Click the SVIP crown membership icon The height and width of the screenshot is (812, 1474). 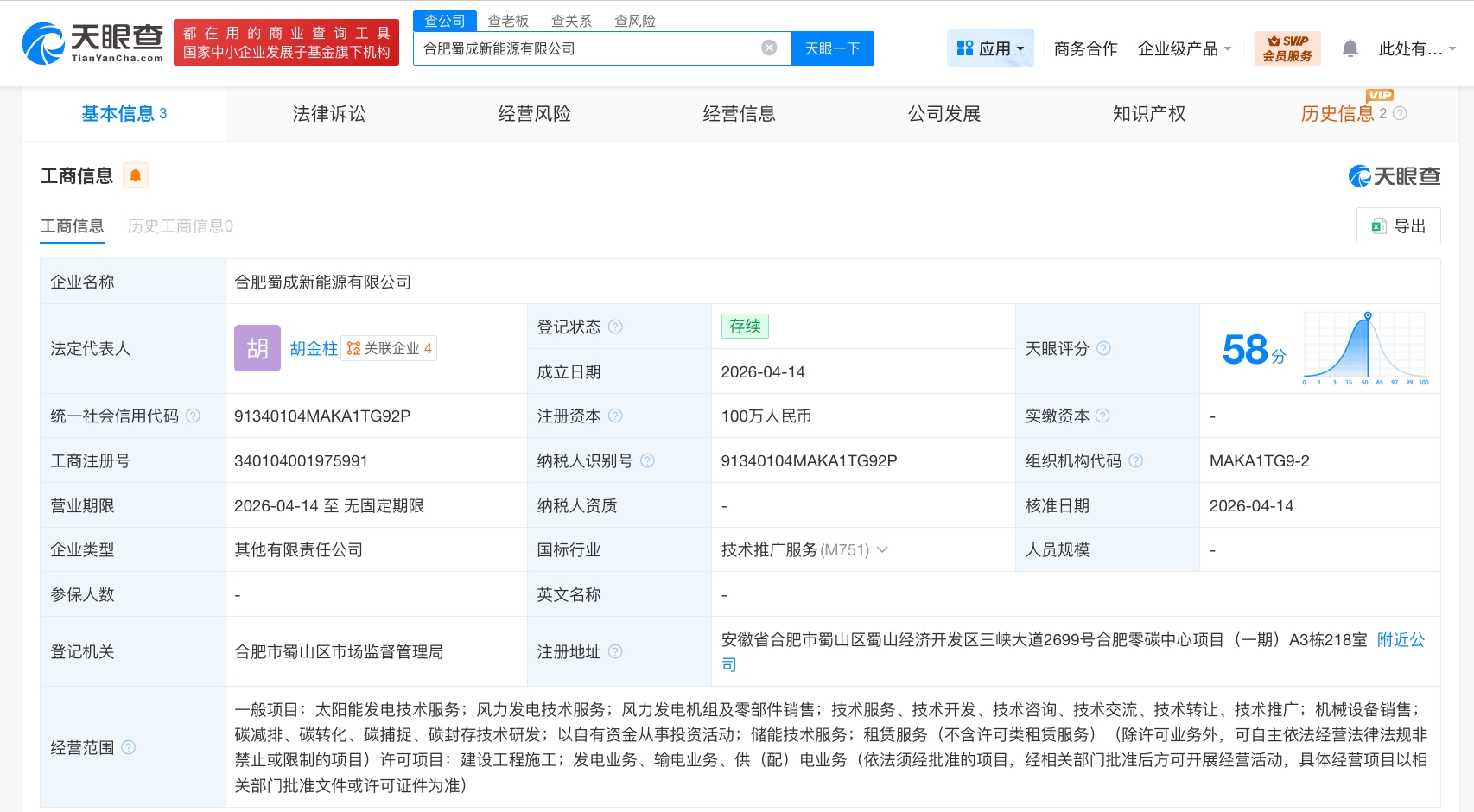point(1274,41)
